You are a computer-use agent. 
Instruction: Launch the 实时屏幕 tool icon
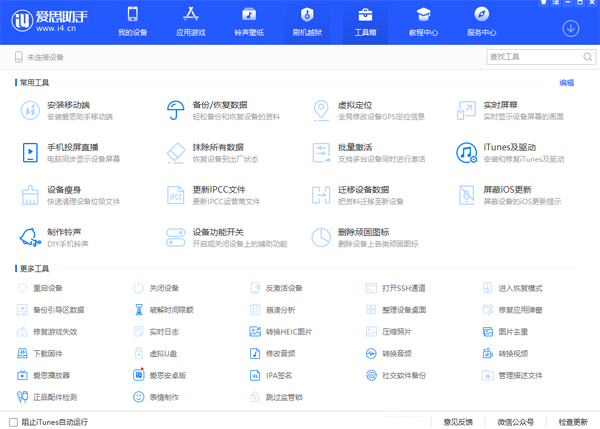(x=466, y=110)
